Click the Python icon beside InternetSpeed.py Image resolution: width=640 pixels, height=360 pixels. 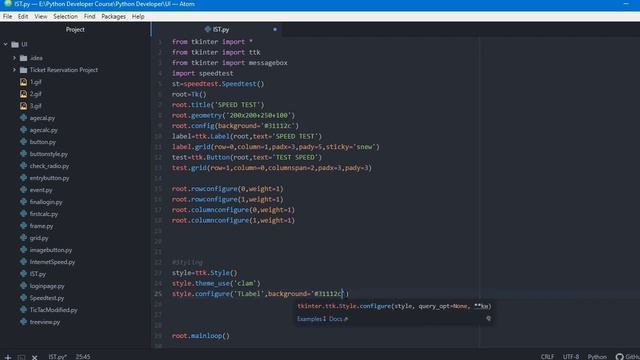(23, 262)
